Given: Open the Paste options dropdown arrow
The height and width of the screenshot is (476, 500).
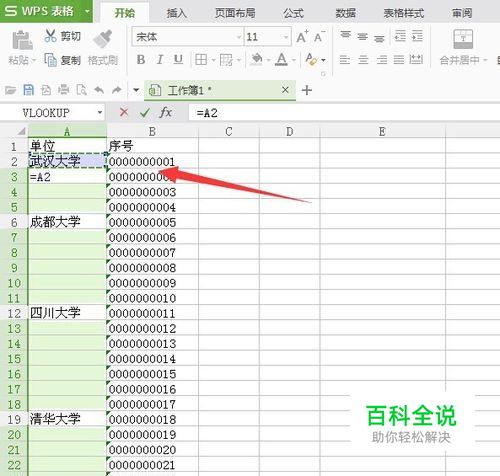Looking at the screenshot, I should point(34,61).
